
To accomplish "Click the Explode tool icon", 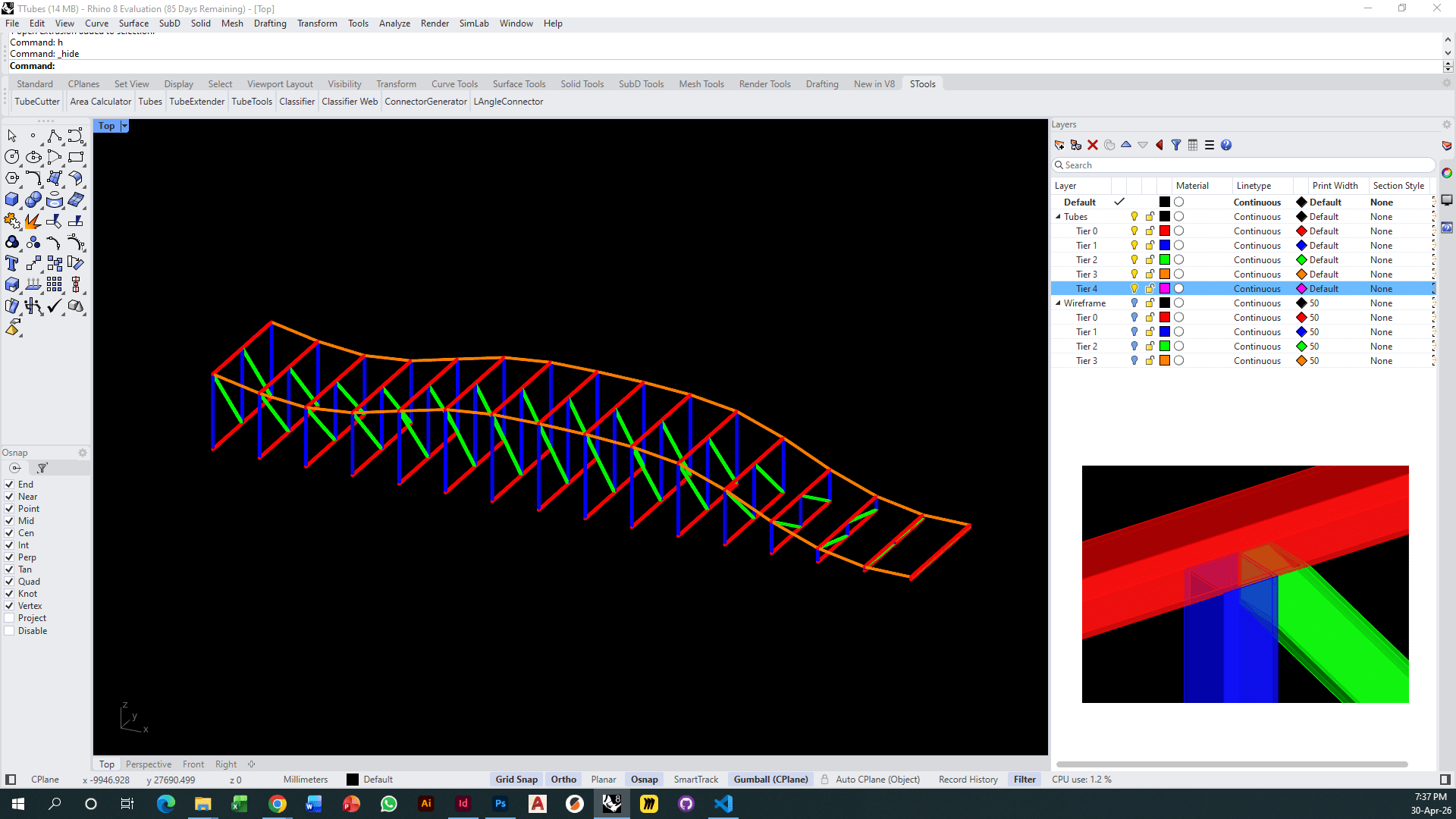I will [x=33, y=221].
